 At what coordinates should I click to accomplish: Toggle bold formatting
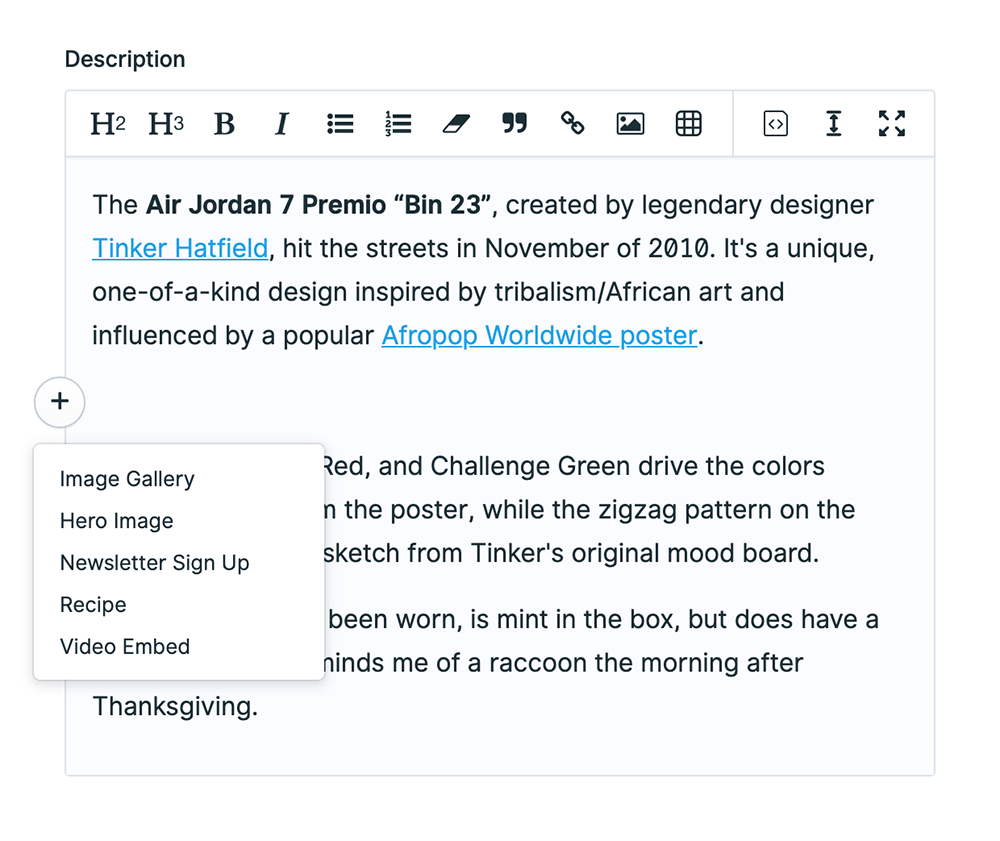tap(224, 124)
